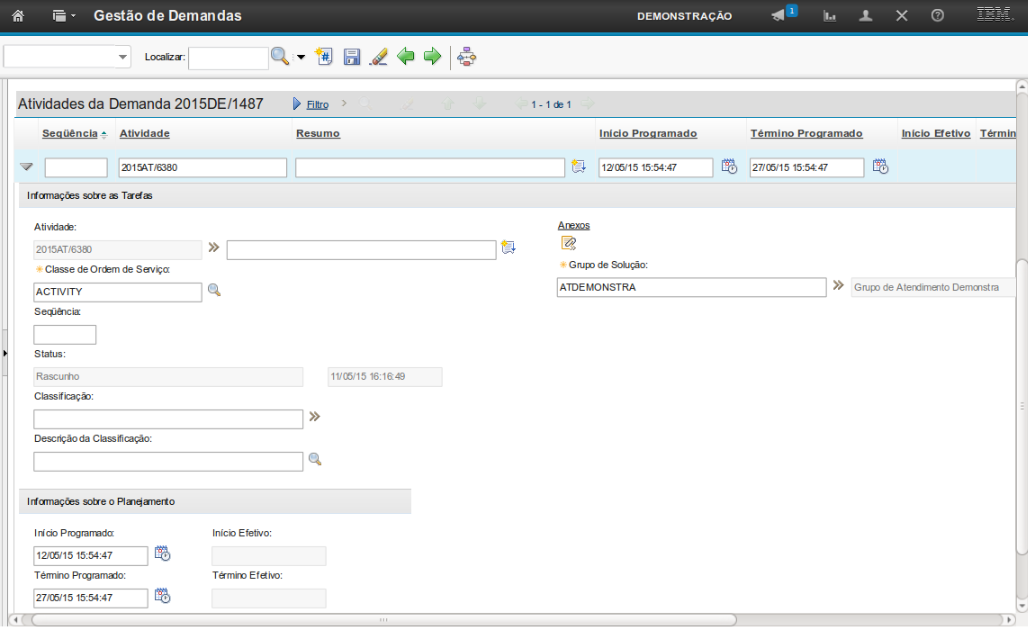Click the Save record toolbar icon
Image resolution: width=1028 pixels, height=627 pixels.
point(352,57)
